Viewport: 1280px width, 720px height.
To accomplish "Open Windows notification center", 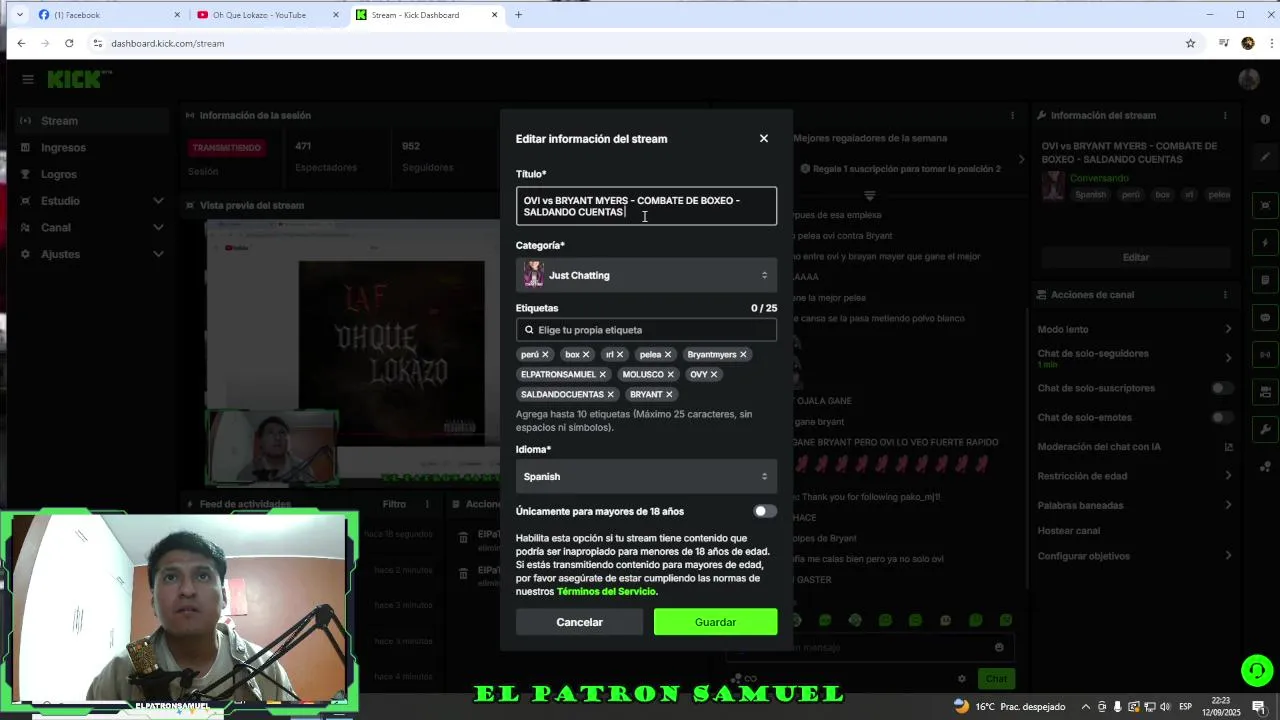I will pos(1259,706).
